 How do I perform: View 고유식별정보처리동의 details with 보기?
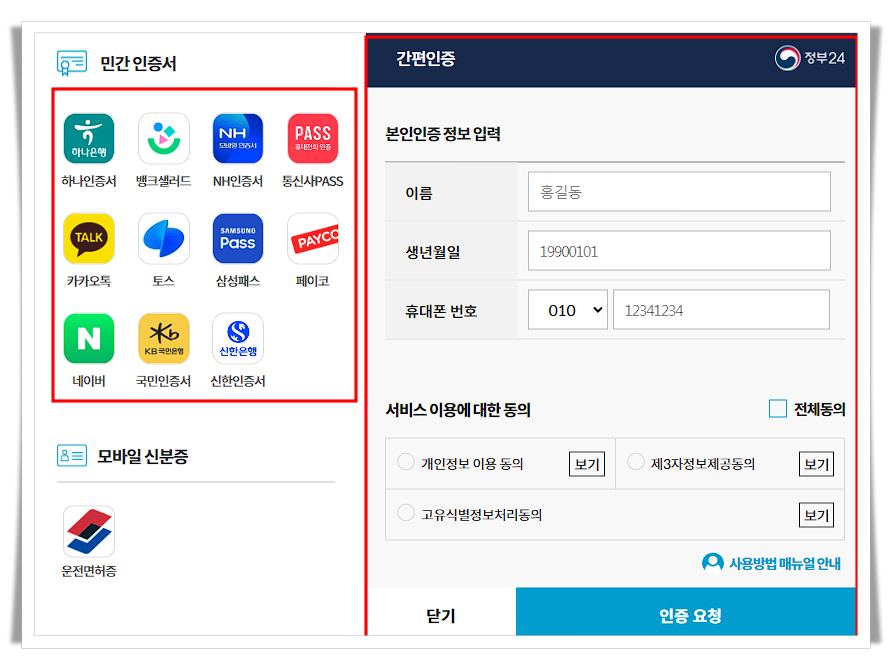pyautogui.click(x=816, y=515)
